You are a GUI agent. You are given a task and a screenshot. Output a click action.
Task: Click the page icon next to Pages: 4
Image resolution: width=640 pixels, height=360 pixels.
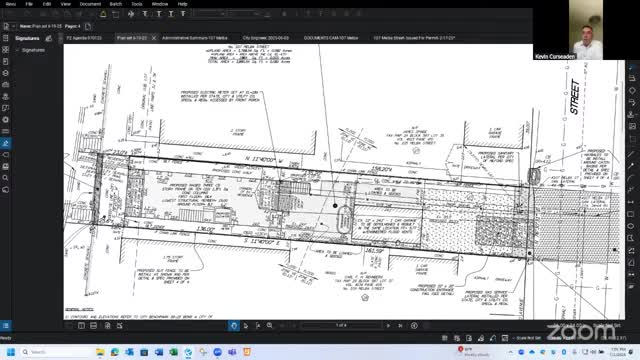[x=88, y=26]
